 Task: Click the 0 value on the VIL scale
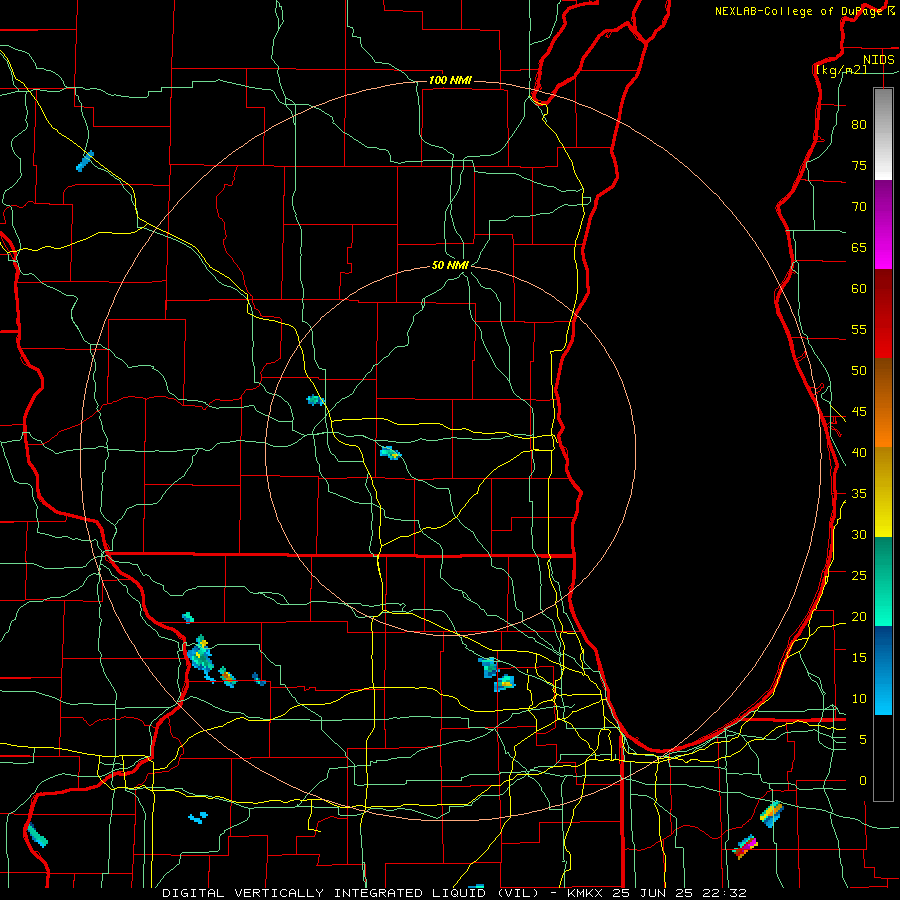tap(863, 781)
